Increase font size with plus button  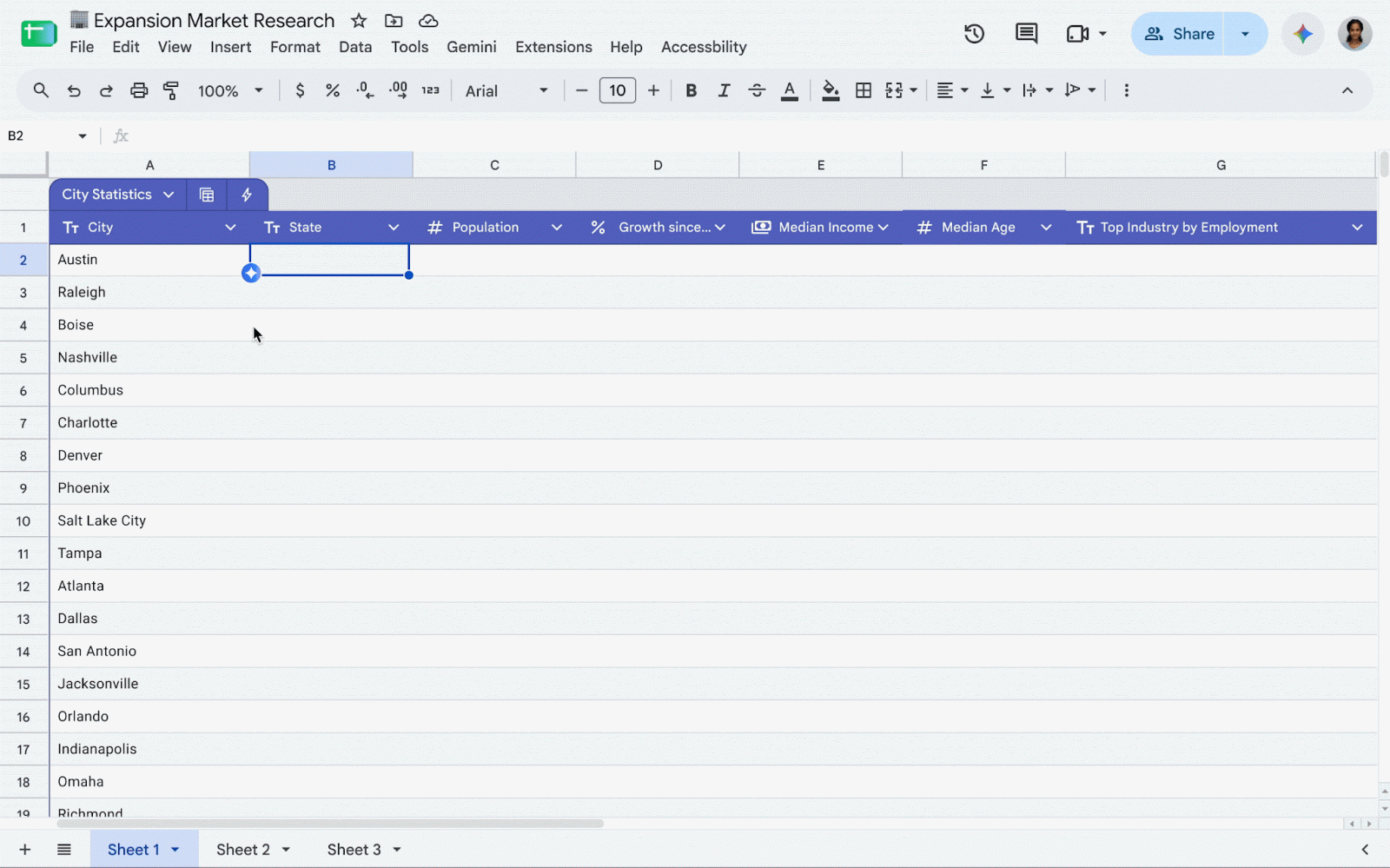point(653,90)
